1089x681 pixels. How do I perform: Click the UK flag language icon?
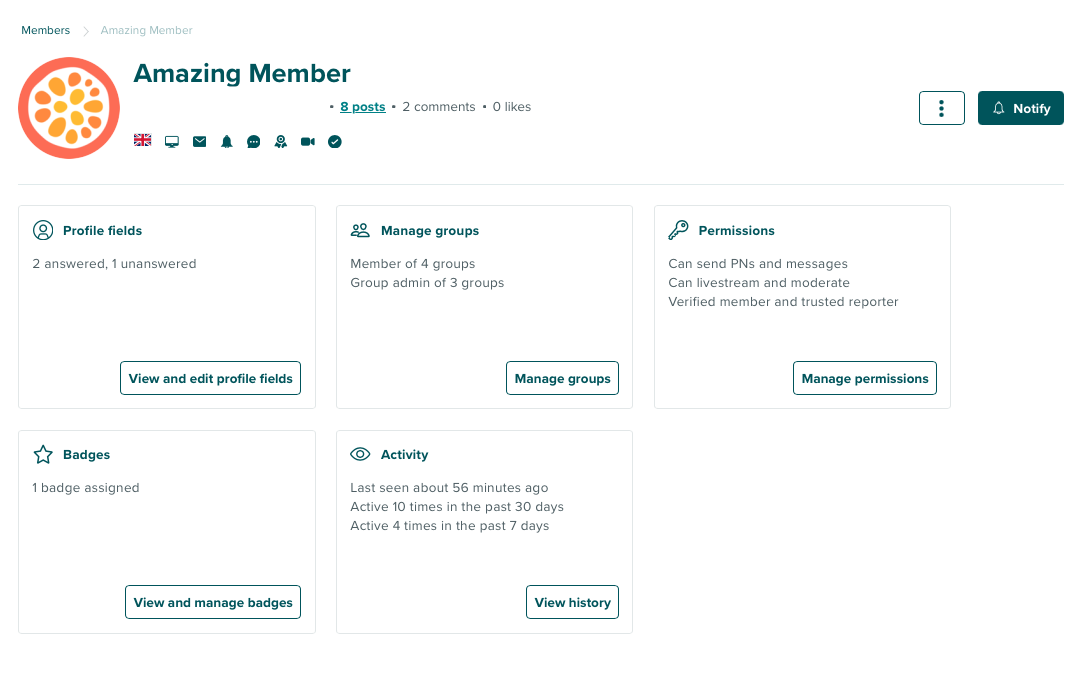pos(142,141)
